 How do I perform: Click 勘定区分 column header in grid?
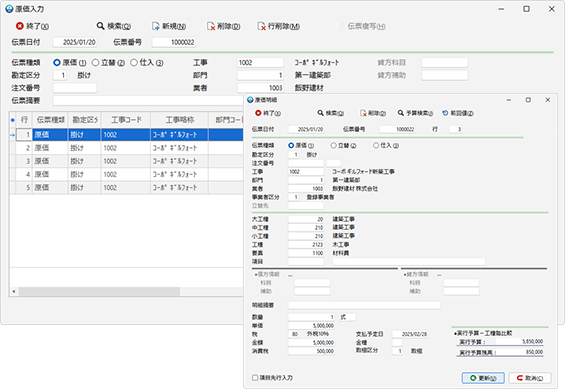click(85, 120)
